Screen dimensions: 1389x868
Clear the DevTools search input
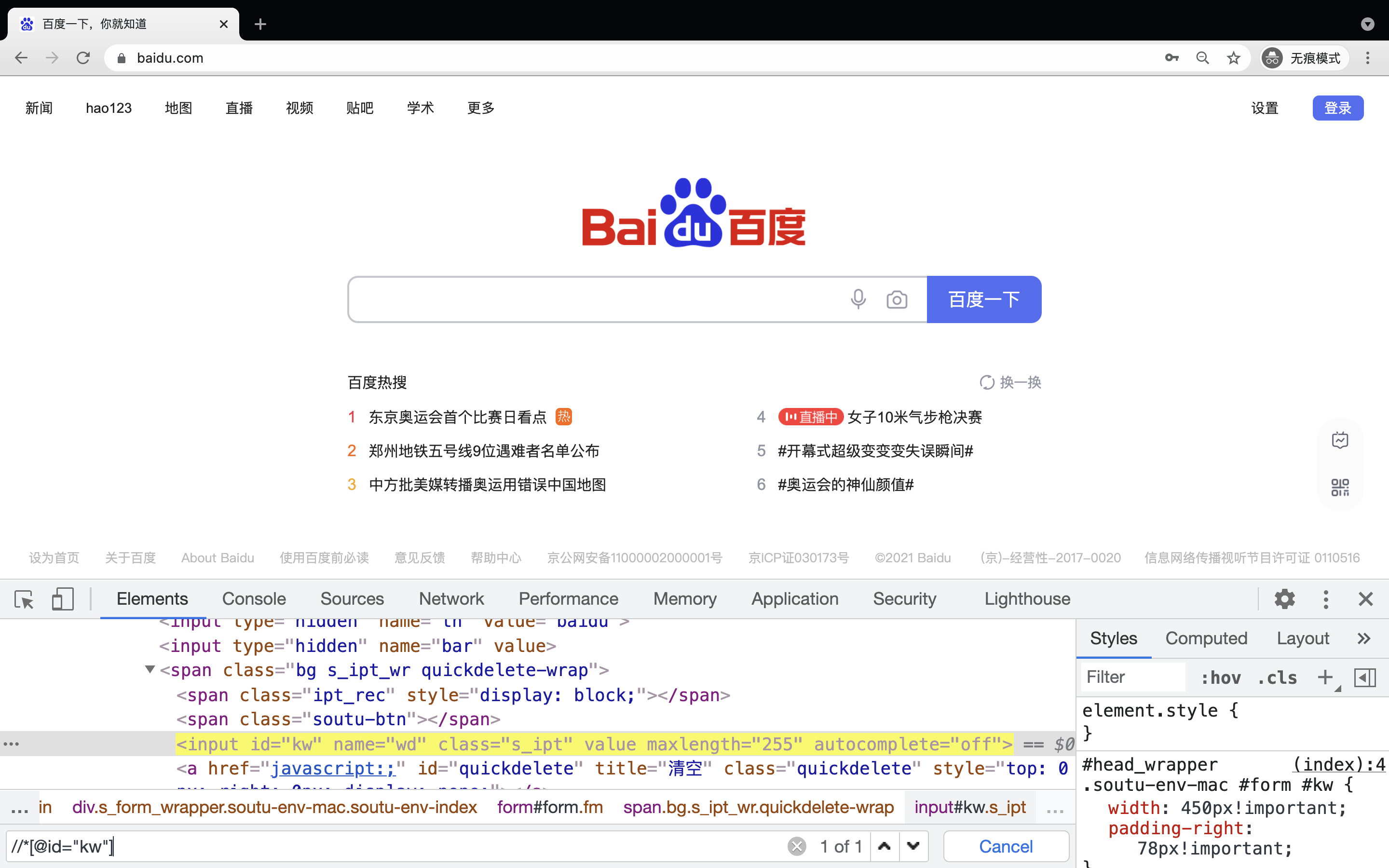click(x=797, y=847)
